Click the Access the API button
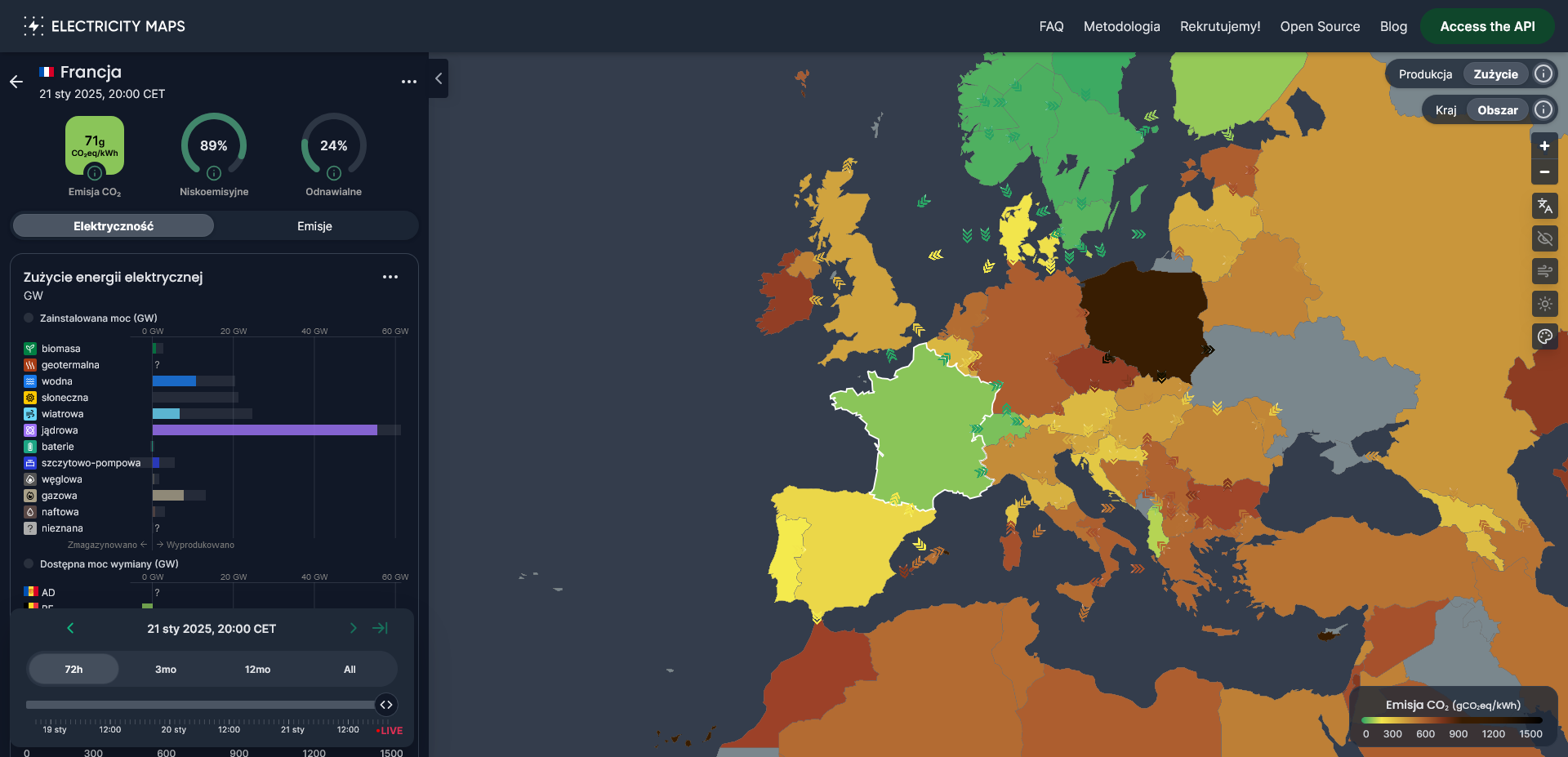 point(1488,26)
